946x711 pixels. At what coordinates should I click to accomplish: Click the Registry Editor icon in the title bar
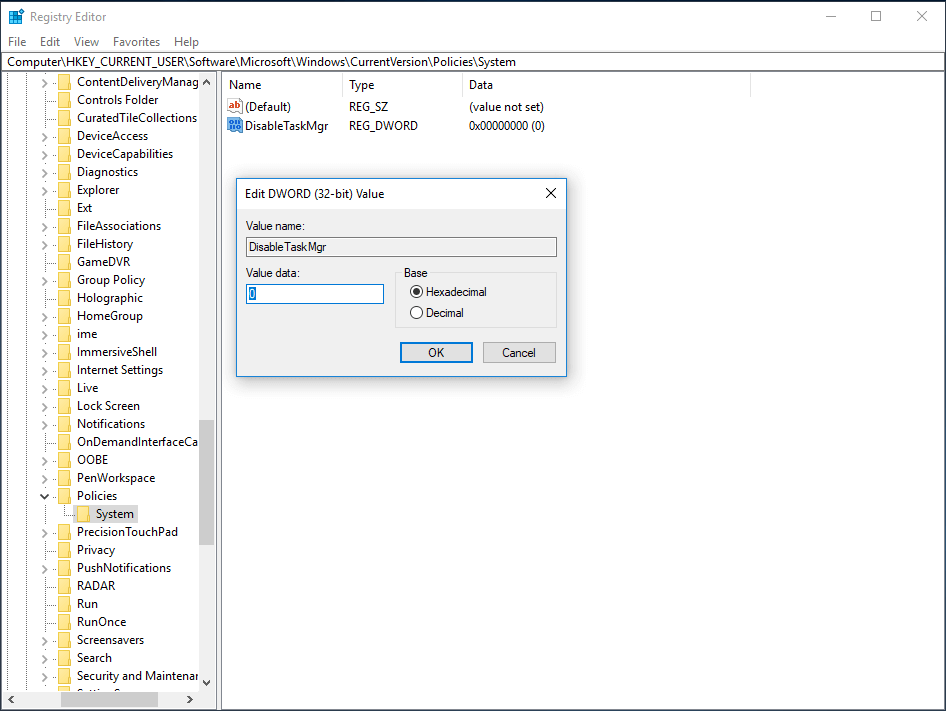(15, 16)
